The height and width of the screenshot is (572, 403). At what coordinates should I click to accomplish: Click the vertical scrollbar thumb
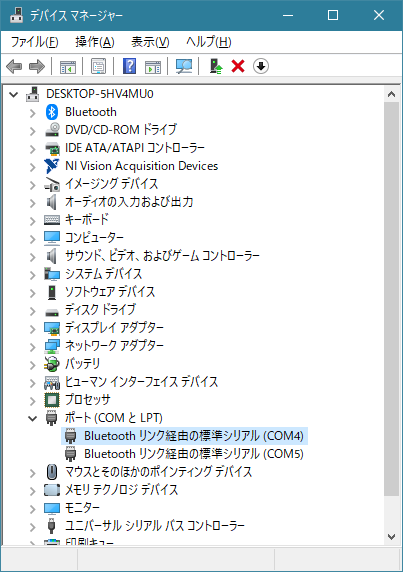391,299
